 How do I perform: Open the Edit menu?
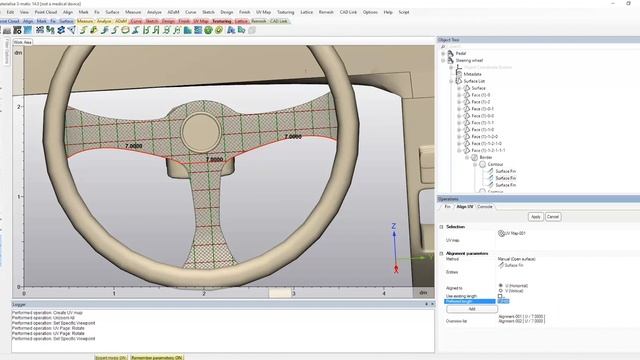tap(10, 12)
